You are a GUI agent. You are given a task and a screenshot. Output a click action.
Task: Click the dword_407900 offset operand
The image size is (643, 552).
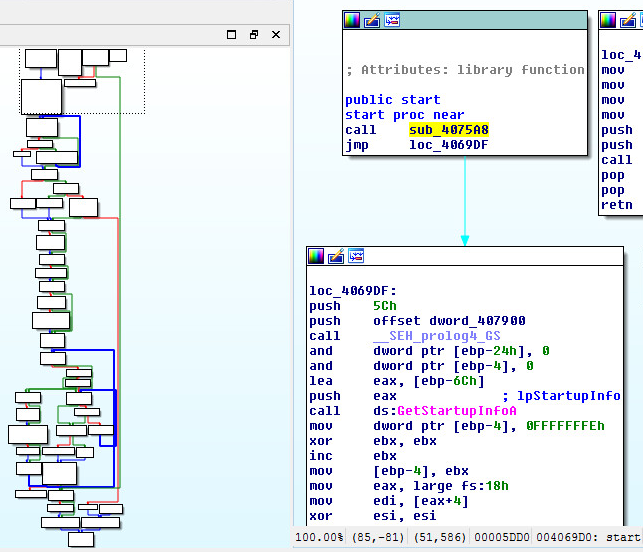(476, 321)
